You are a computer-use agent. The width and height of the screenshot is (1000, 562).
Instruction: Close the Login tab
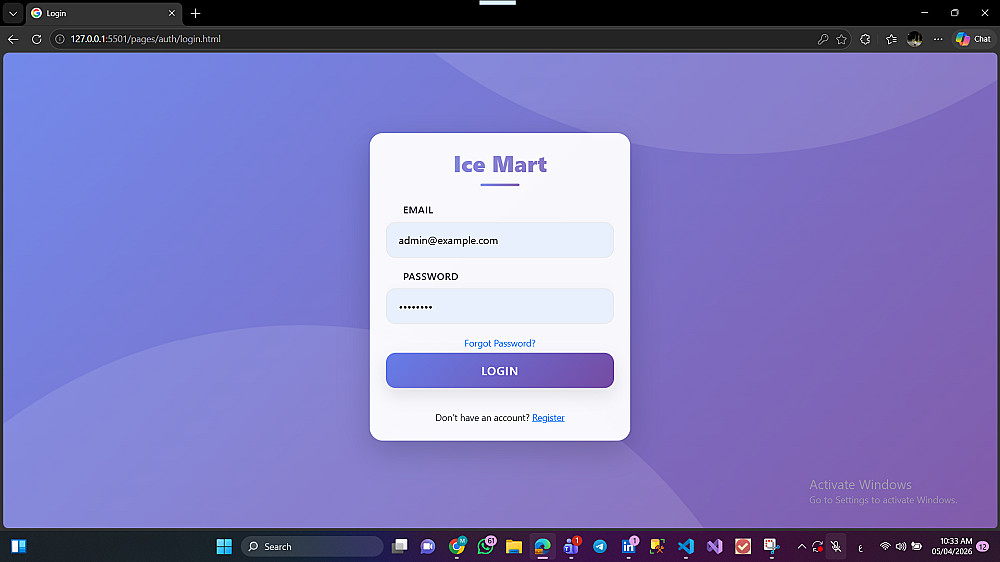pyautogui.click(x=172, y=13)
